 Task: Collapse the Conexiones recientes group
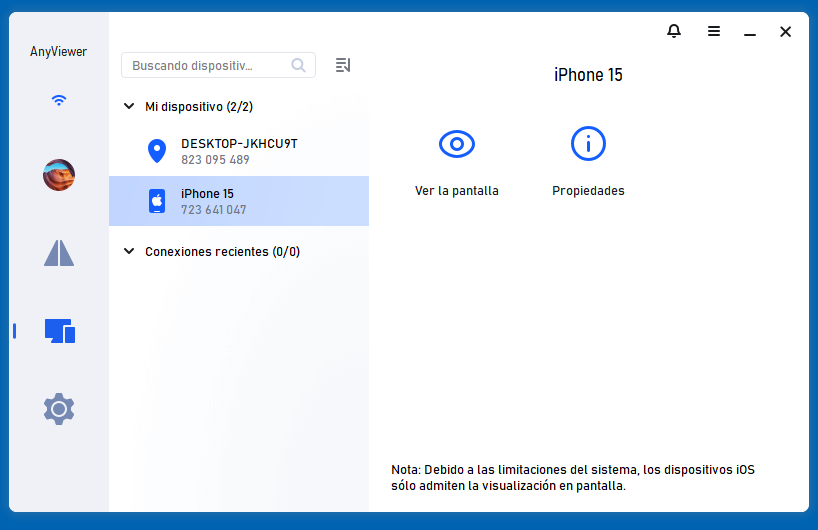pyautogui.click(x=129, y=251)
